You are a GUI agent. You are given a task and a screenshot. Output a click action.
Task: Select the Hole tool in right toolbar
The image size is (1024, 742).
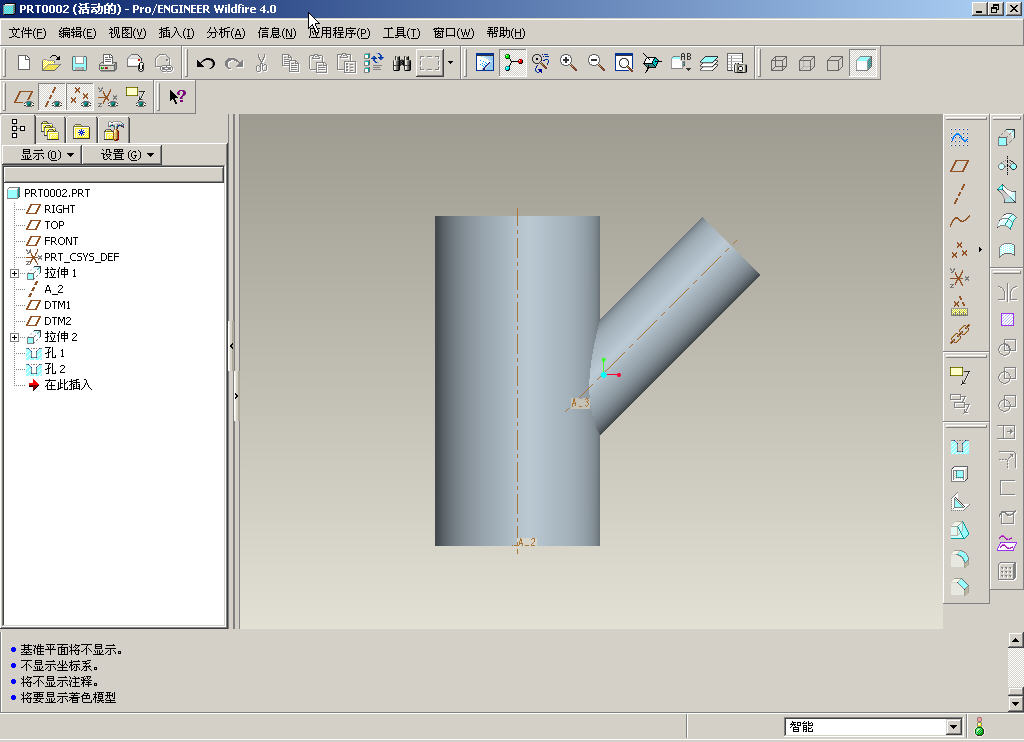pyautogui.click(x=960, y=446)
